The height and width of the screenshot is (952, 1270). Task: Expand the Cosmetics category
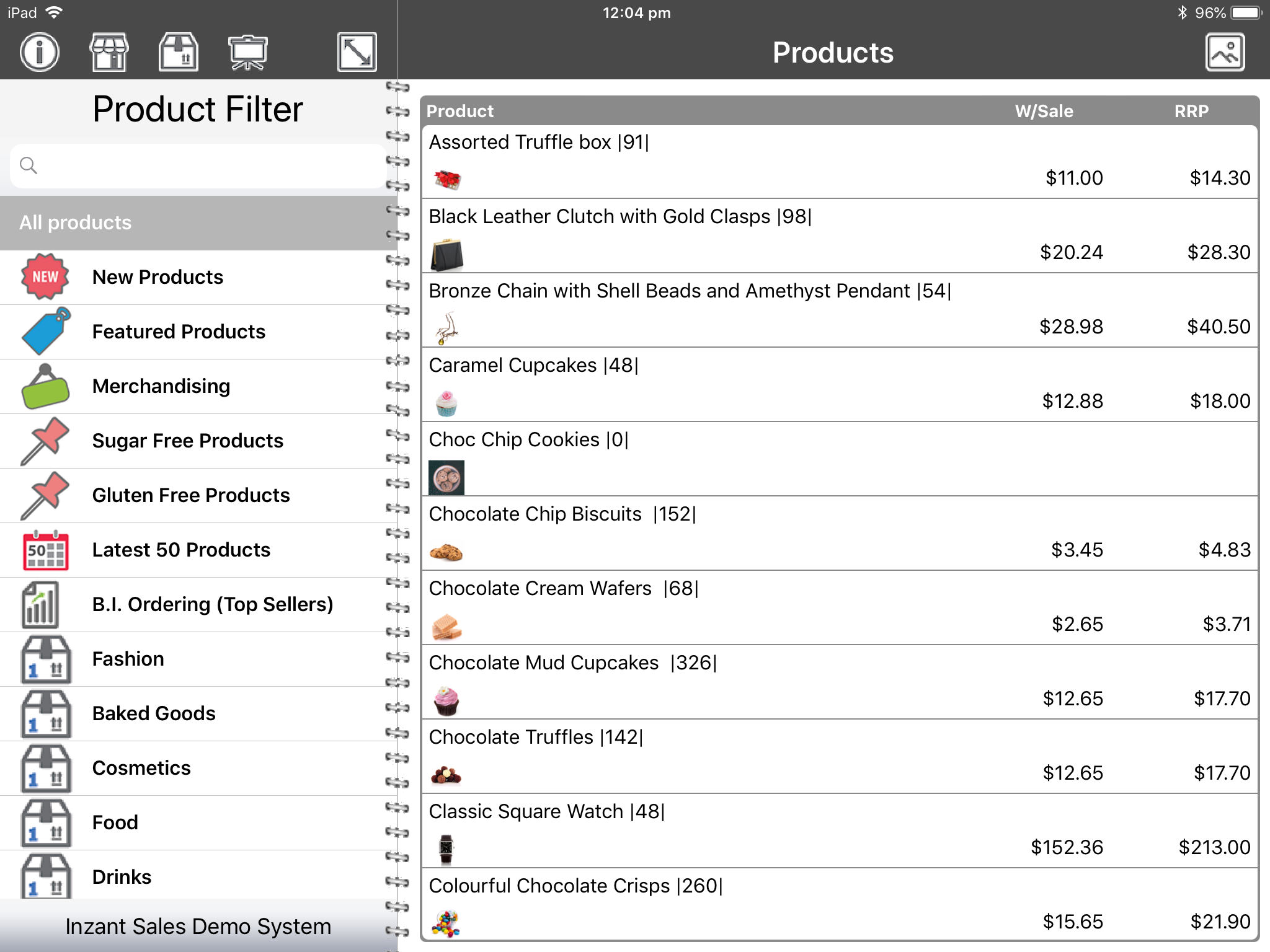coord(141,768)
